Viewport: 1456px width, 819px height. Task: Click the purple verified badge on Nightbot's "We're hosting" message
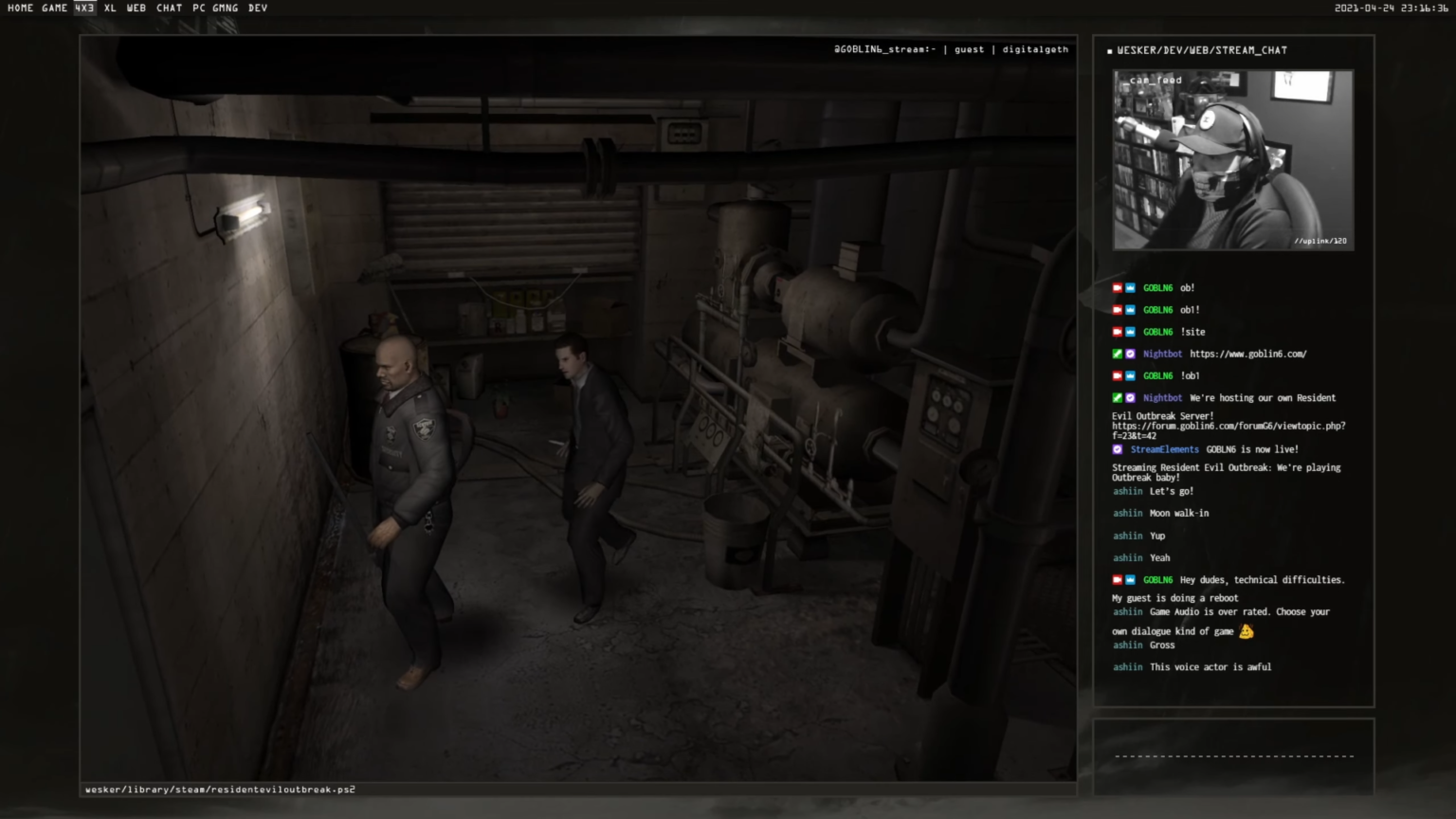click(x=1130, y=398)
